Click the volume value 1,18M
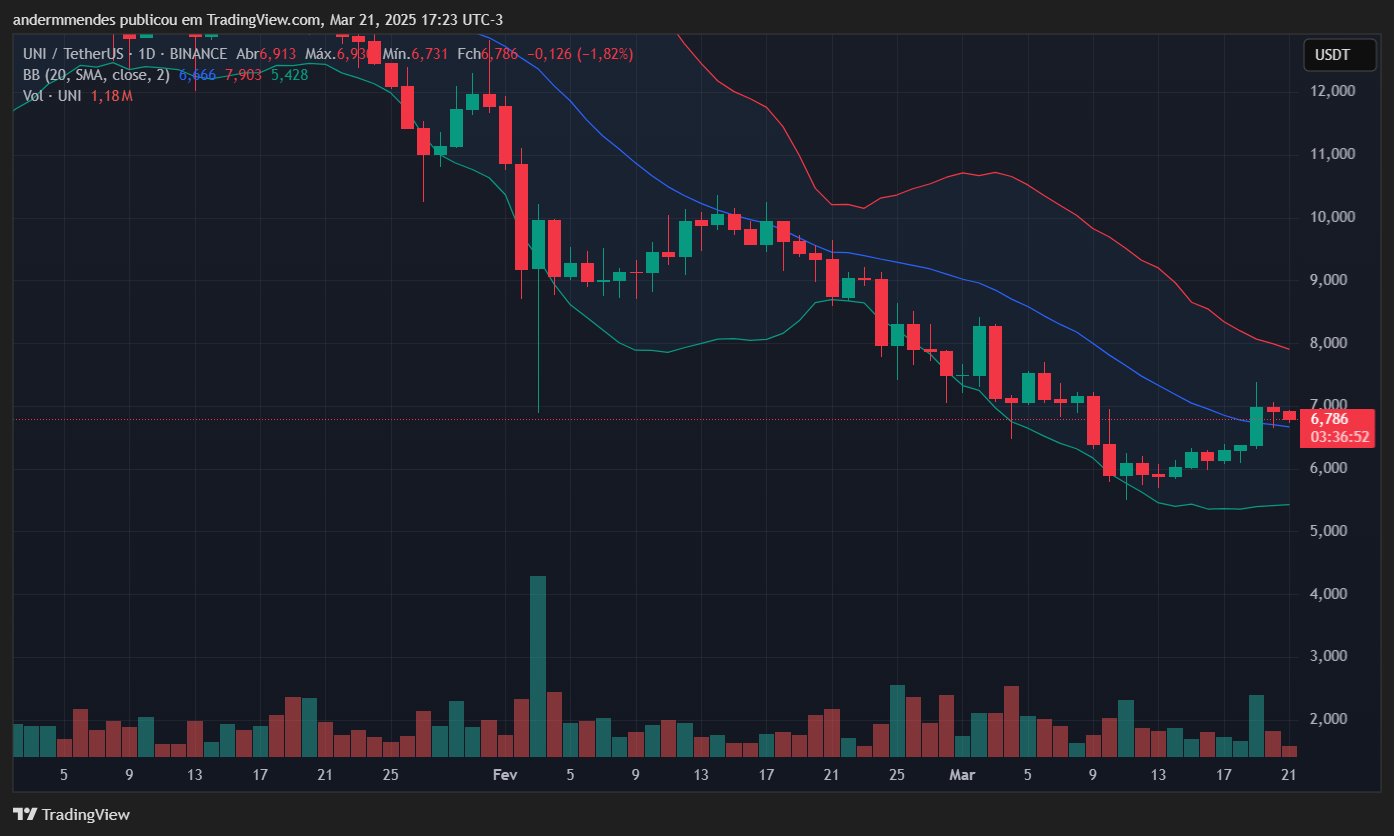 tap(112, 96)
